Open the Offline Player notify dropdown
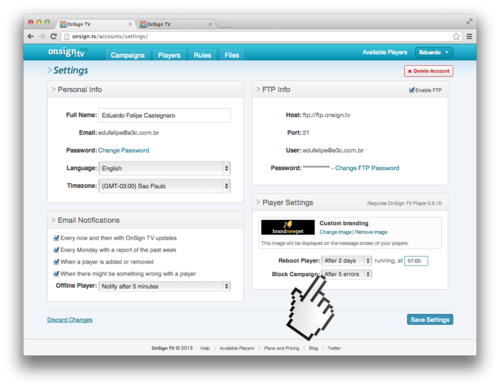Screen dimensions: 500x388 point(164,286)
